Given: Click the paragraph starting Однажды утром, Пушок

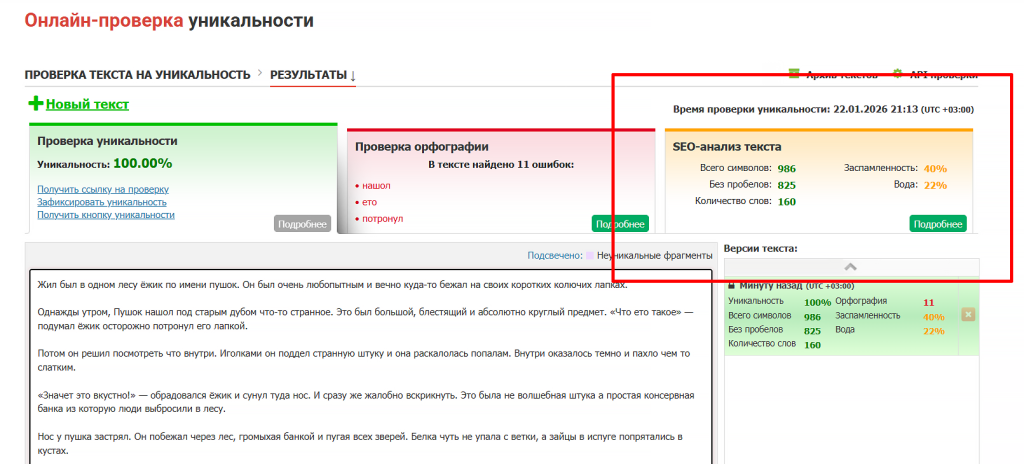Looking at the screenshot, I should [x=365, y=319].
